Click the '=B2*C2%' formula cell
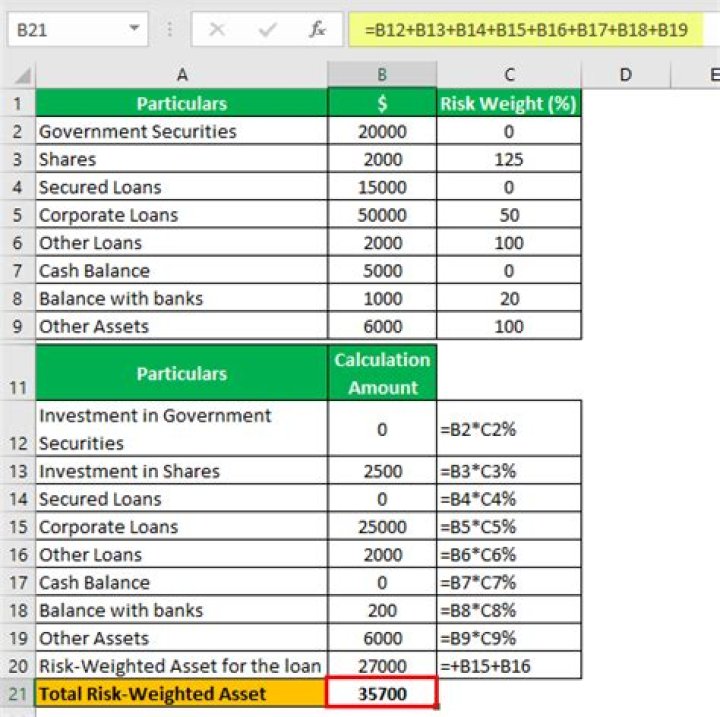Image resolution: width=720 pixels, height=717 pixels. [x=509, y=429]
